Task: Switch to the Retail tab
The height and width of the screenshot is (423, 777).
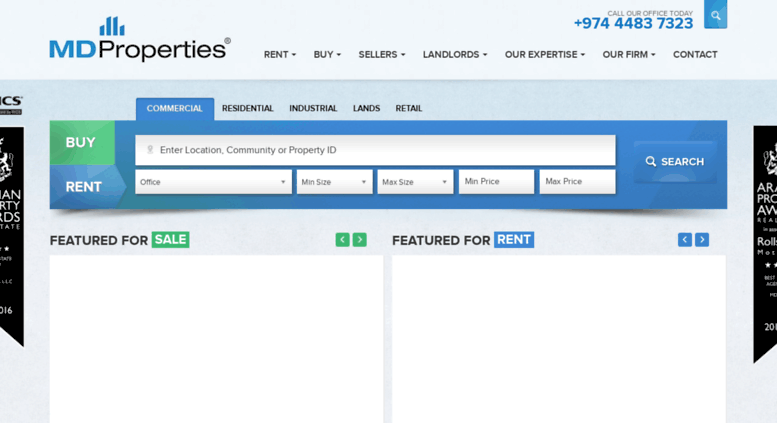Action: point(409,108)
